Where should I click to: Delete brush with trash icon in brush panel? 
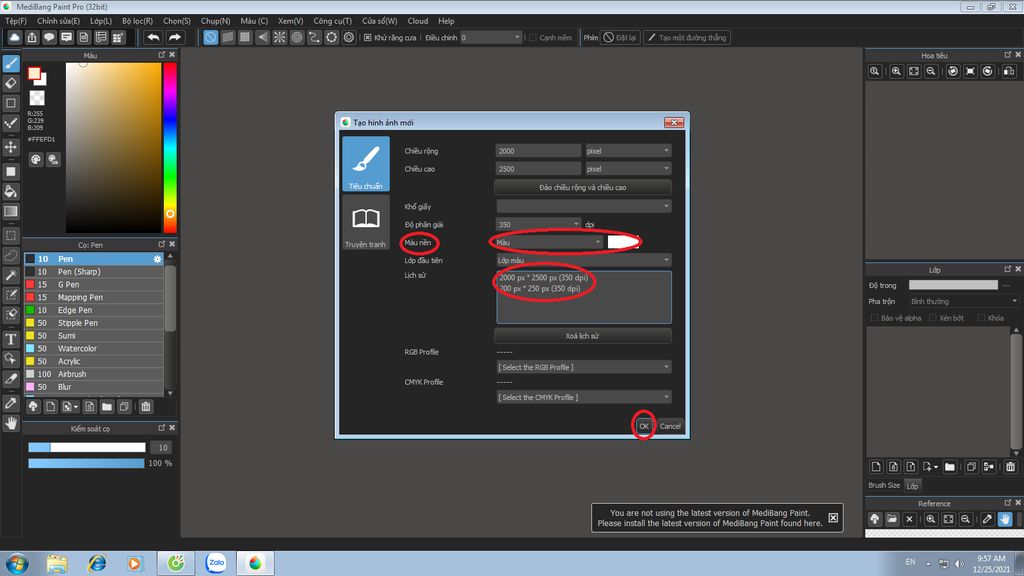click(146, 407)
